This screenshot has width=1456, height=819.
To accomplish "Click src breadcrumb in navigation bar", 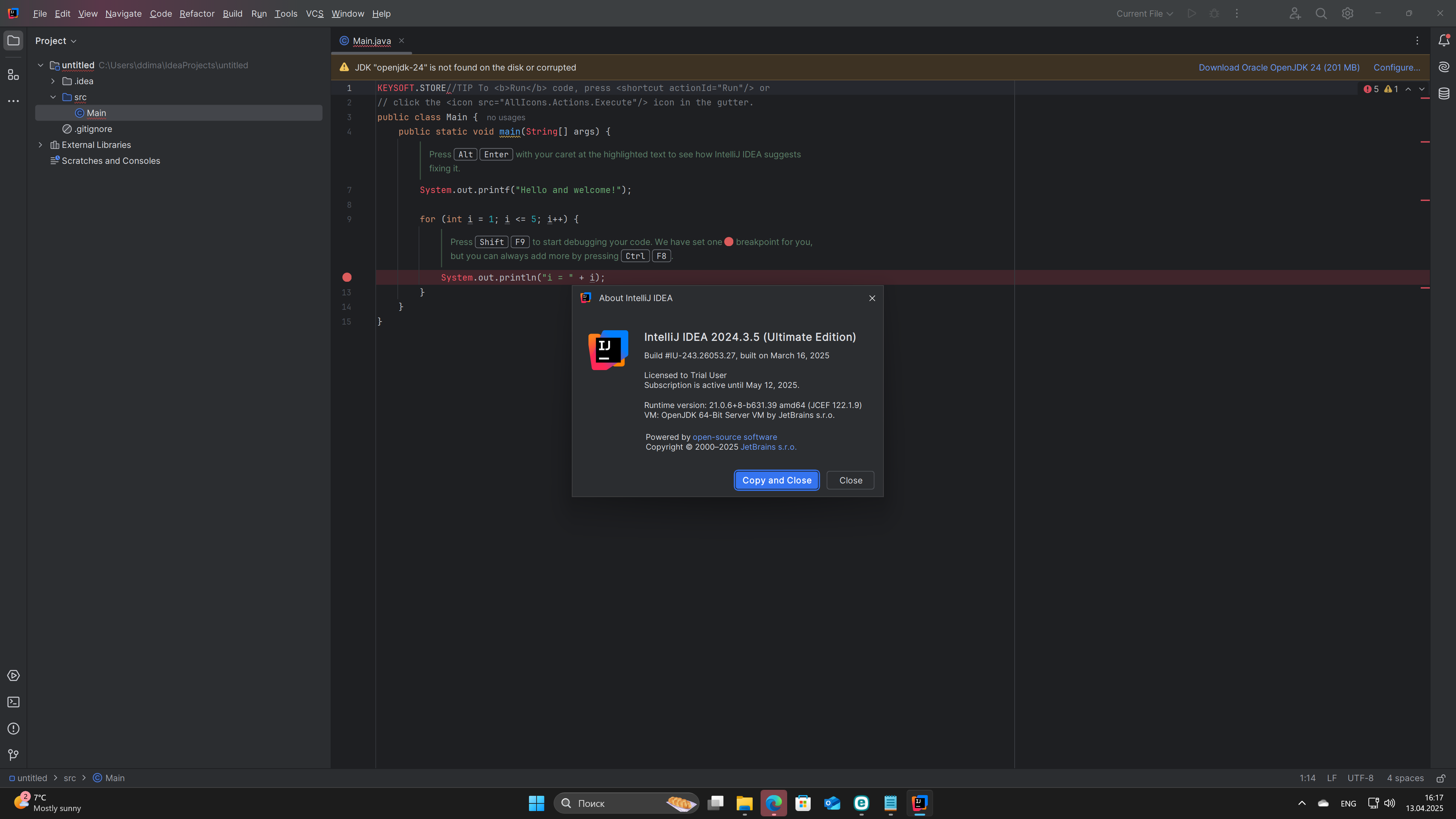I will click(x=69, y=778).
